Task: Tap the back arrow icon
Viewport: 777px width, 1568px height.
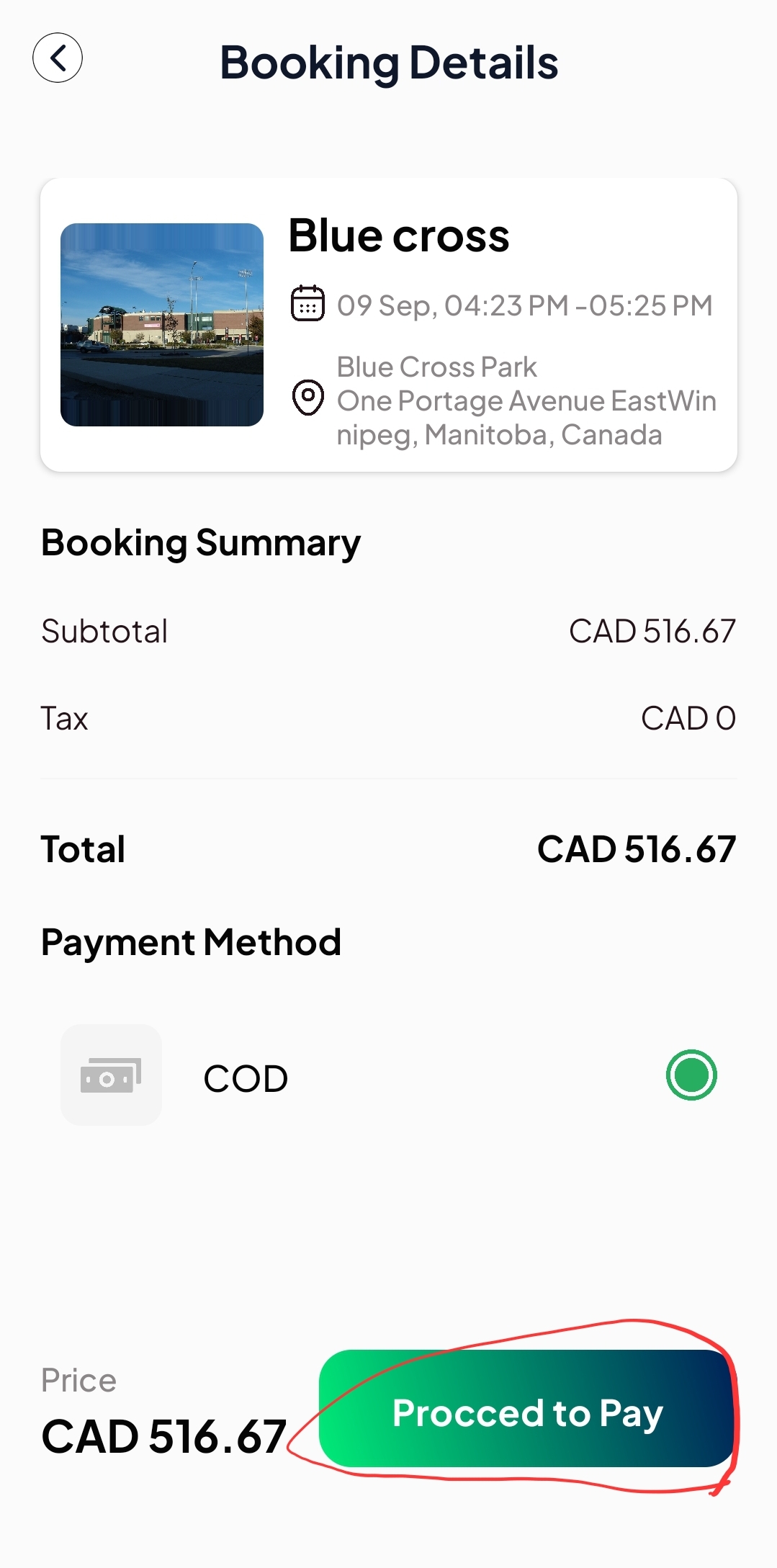Action: (58, 58)
